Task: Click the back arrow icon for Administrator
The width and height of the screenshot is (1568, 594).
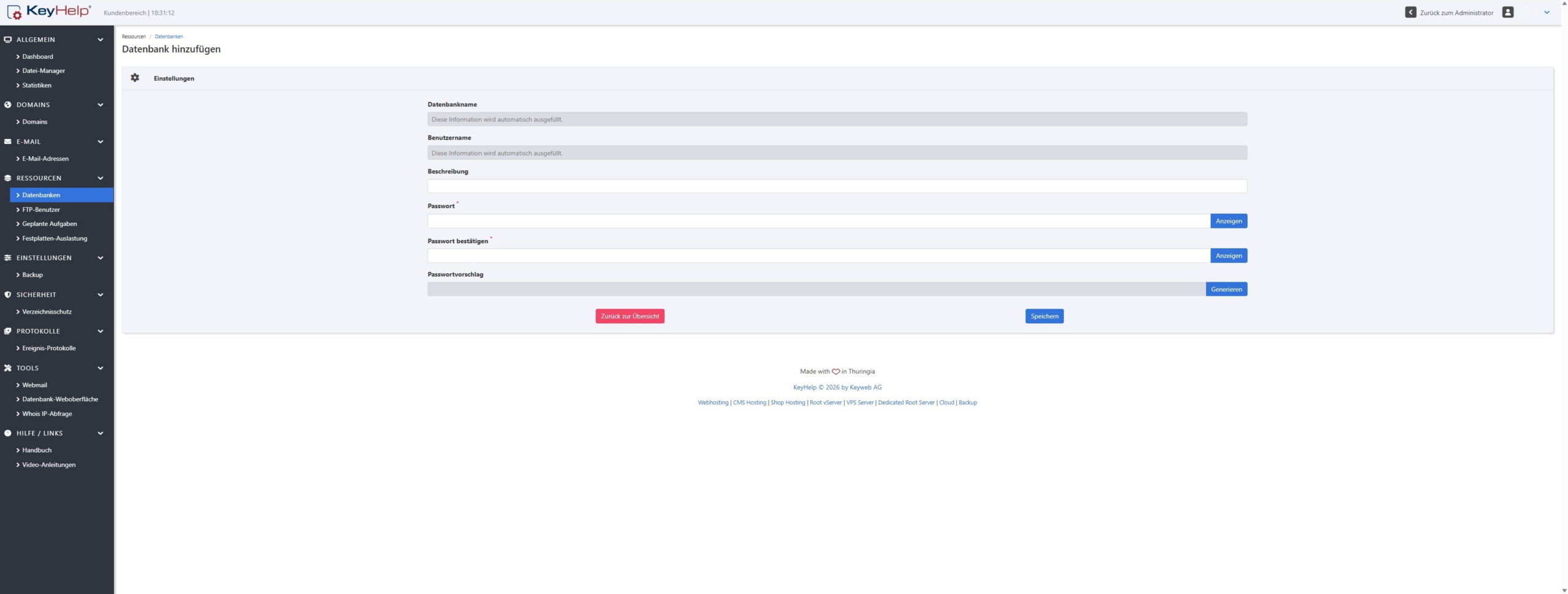Action: coord(1411,12)
